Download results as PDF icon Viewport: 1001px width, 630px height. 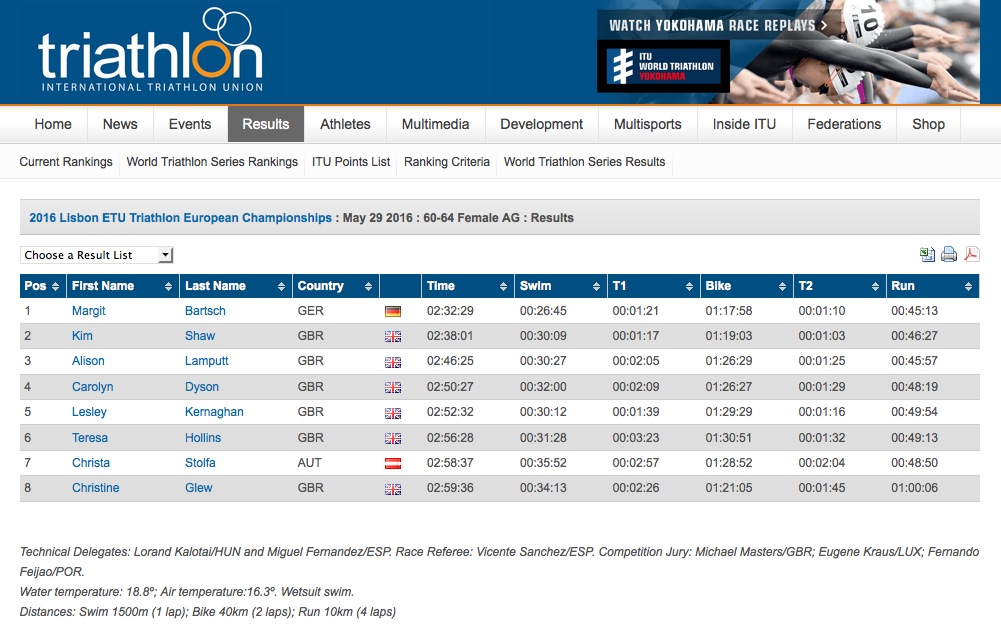click(x=971, y=255)
